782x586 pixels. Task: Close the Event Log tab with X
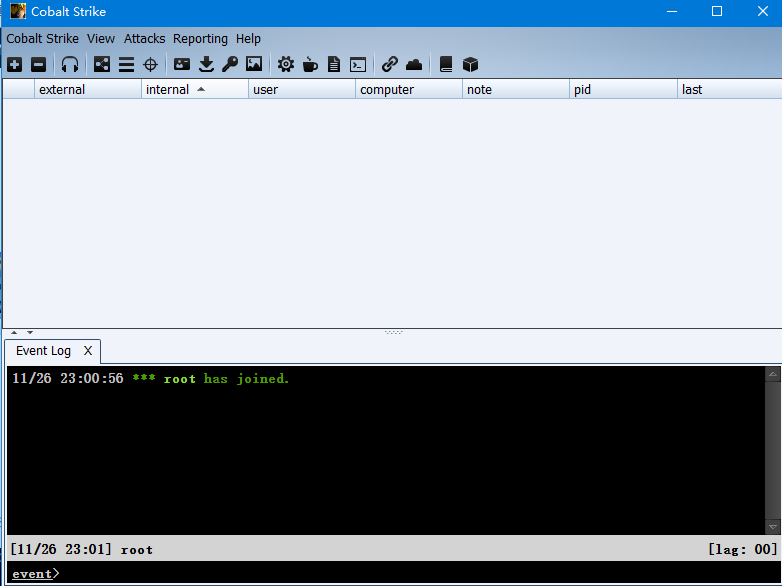point(88,351)
